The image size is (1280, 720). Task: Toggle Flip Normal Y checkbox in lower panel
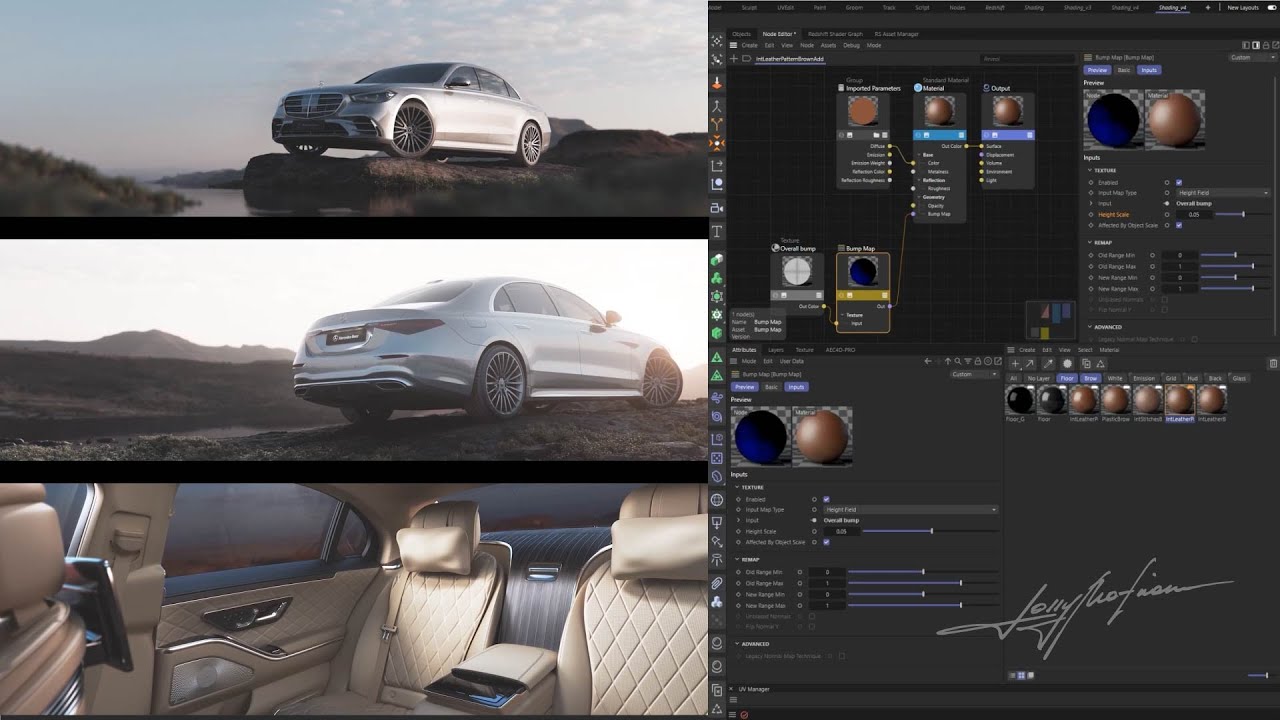tap(812, 626)
